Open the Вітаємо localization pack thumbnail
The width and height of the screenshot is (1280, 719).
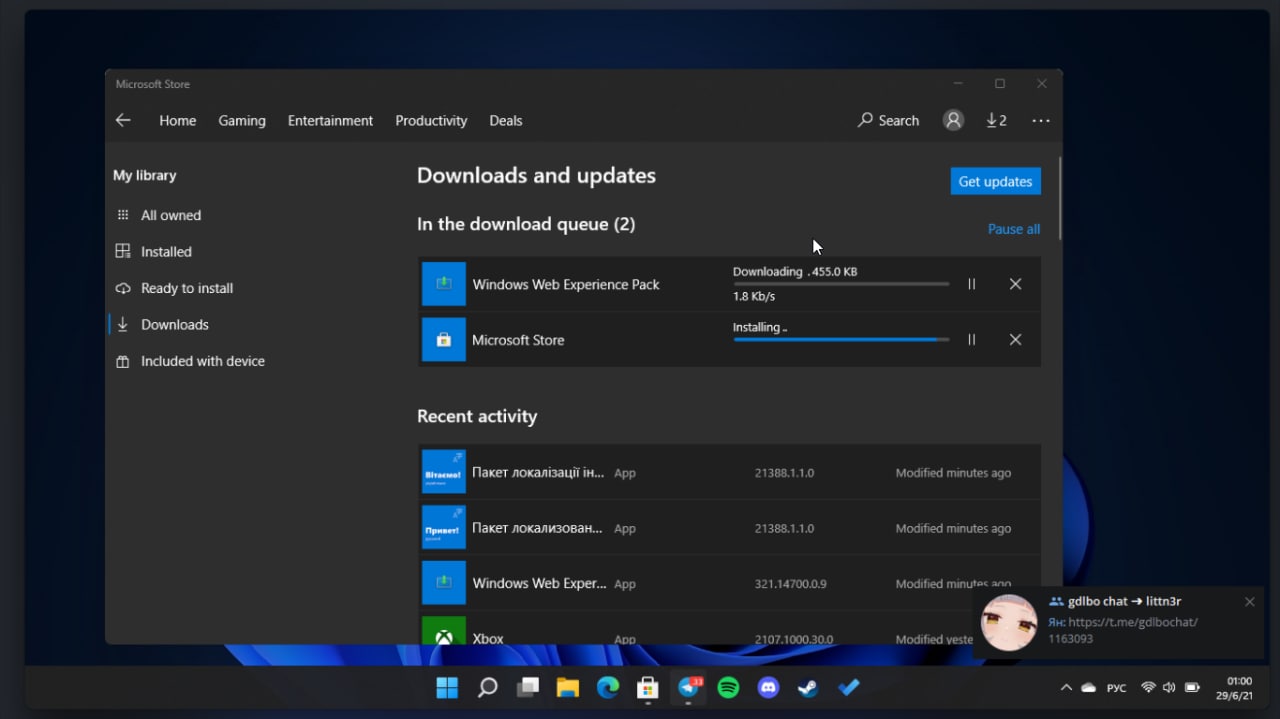point(443,472)
